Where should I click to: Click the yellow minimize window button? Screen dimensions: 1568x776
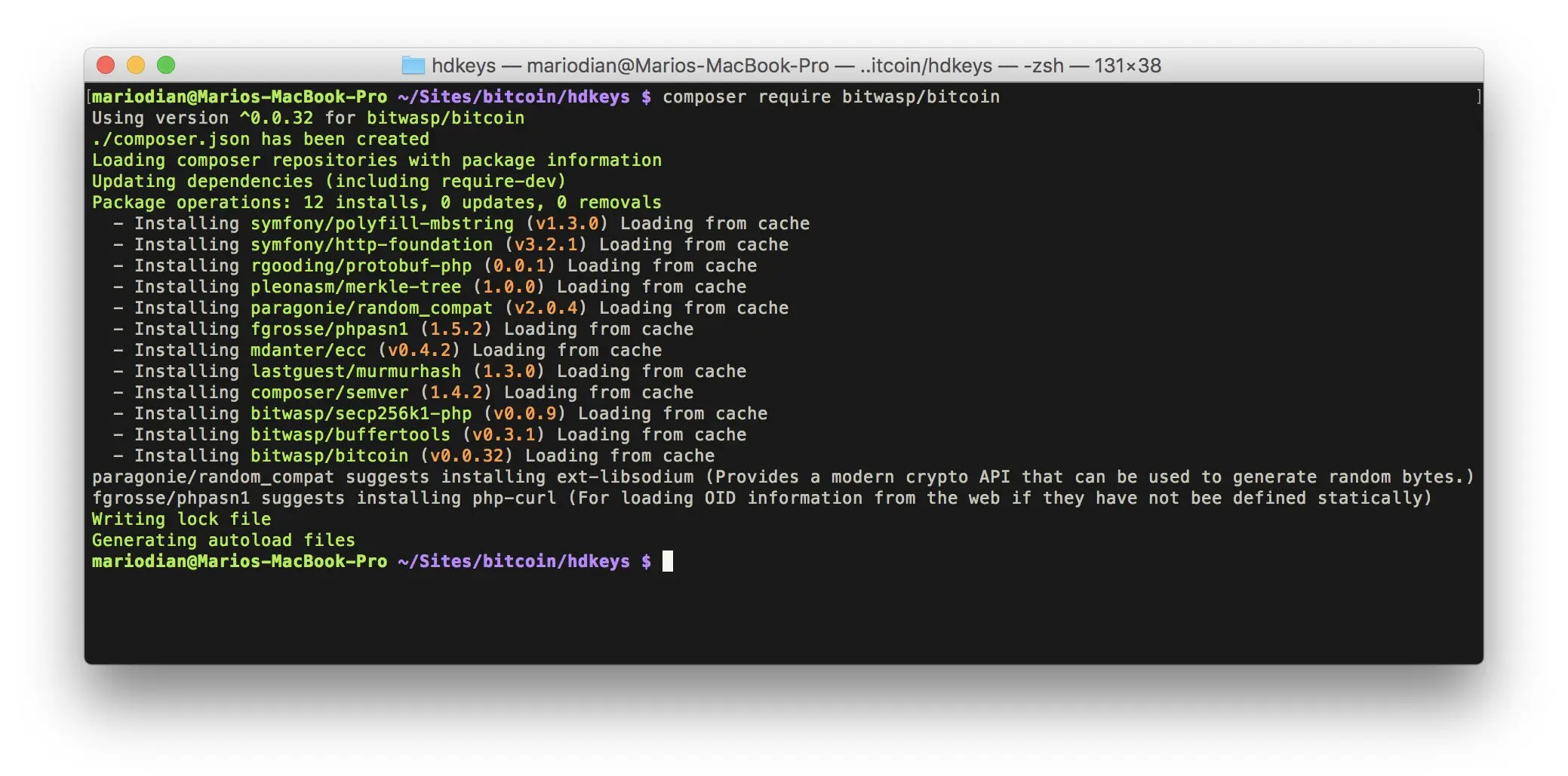pos(136,66)
